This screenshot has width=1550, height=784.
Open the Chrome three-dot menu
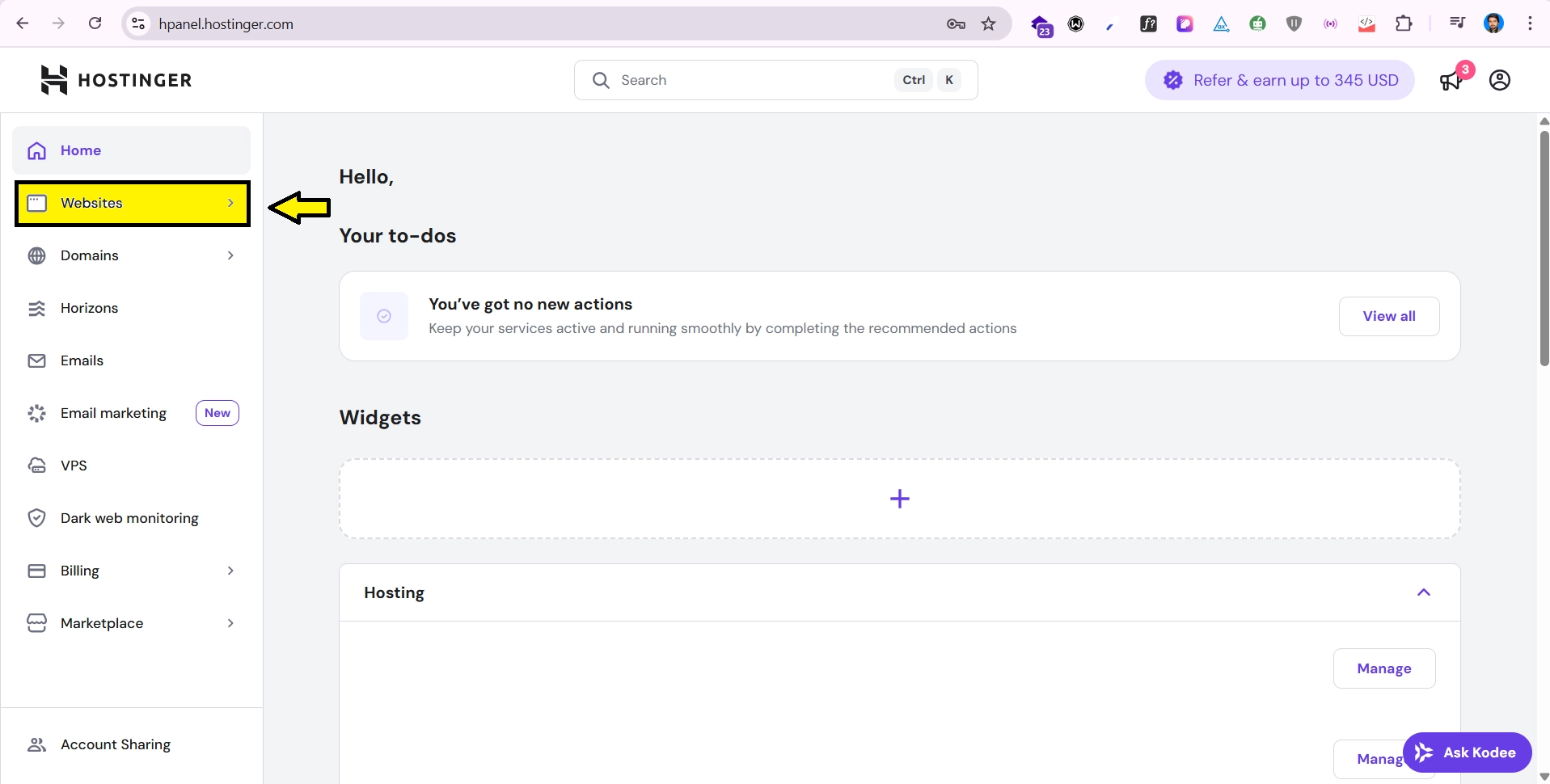click(x=1530, y=23)
